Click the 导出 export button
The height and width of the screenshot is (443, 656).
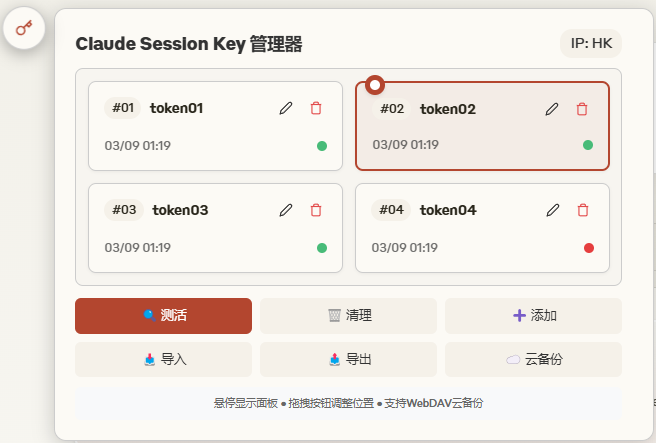click(348, 359)
